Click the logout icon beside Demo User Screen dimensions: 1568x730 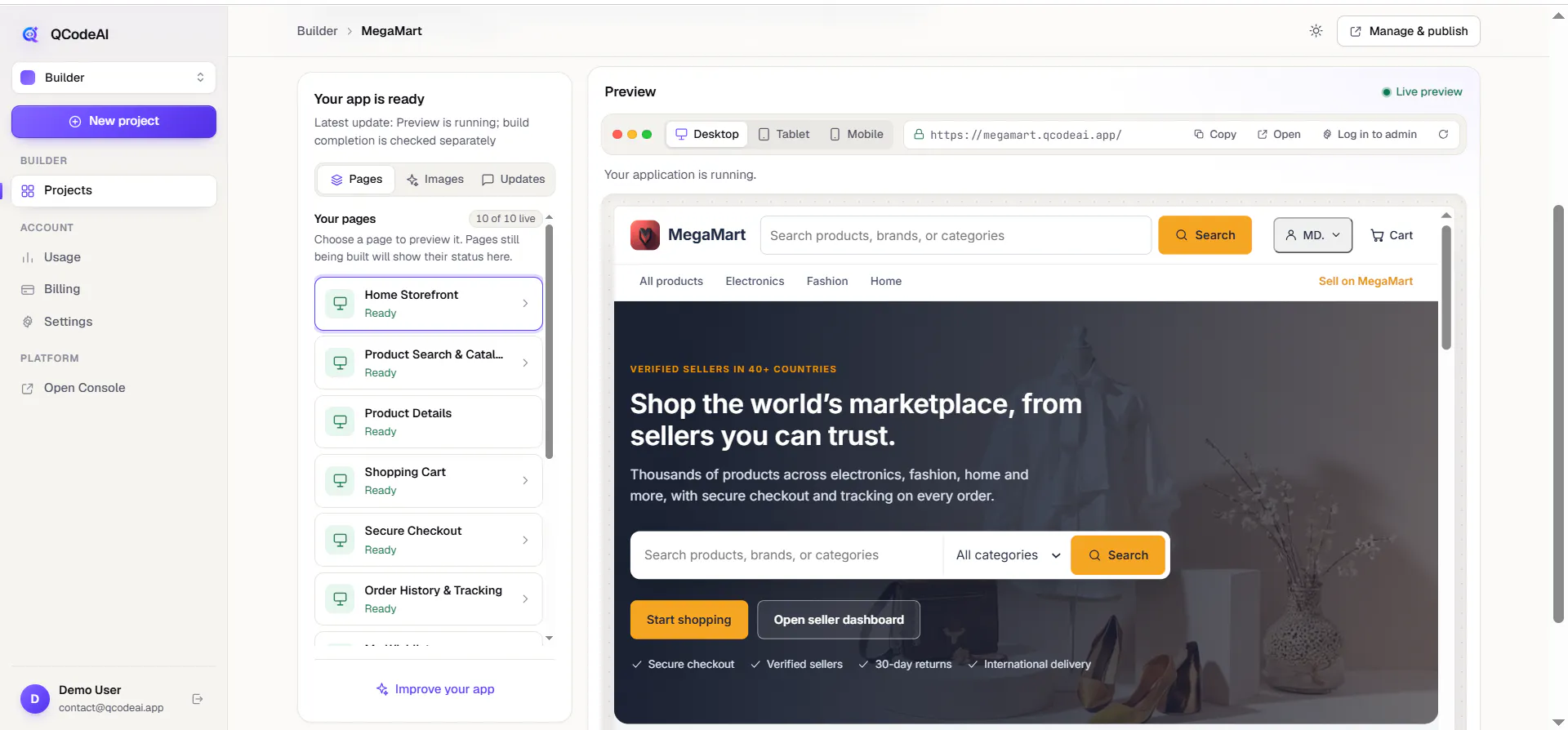[198, 699]
